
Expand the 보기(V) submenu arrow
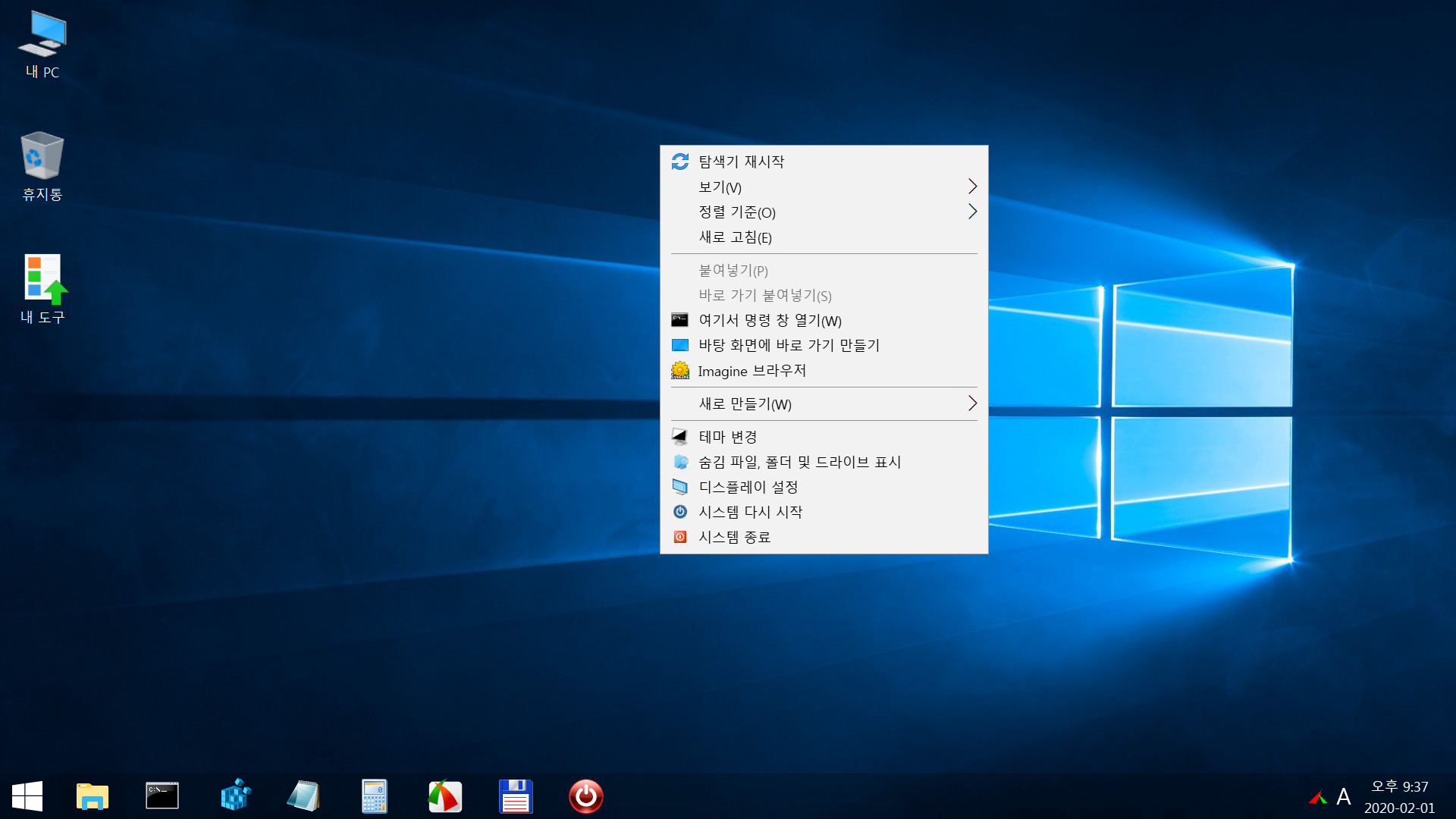(972, 187)
